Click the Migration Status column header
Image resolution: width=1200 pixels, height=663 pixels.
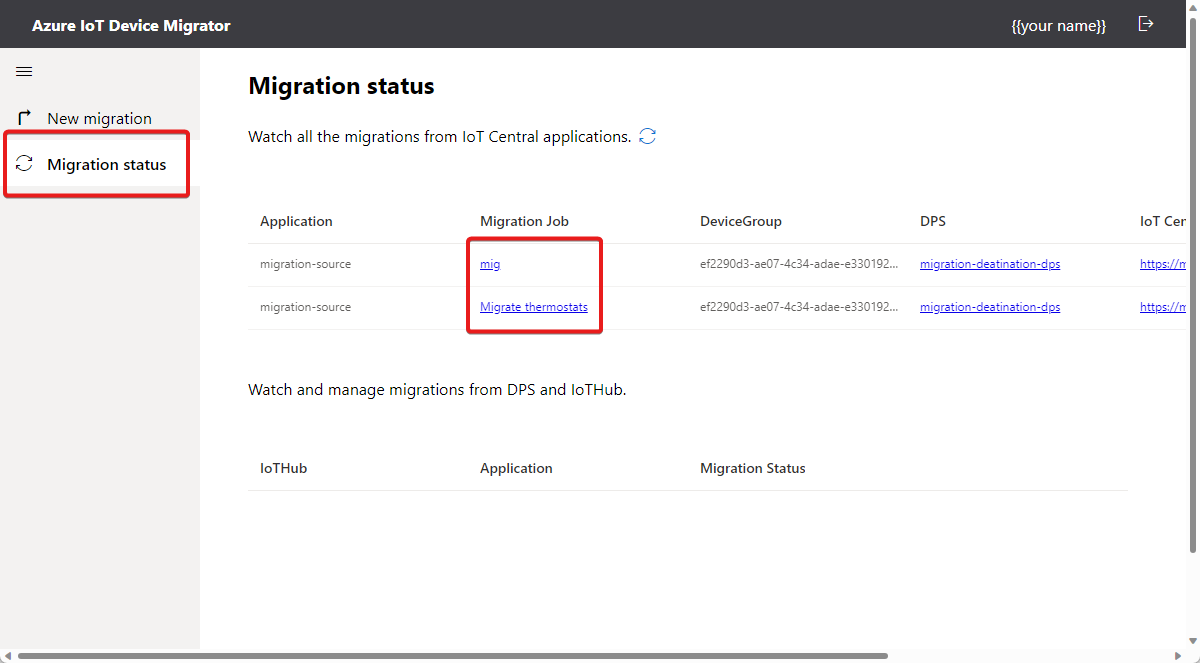click(752, 468)
